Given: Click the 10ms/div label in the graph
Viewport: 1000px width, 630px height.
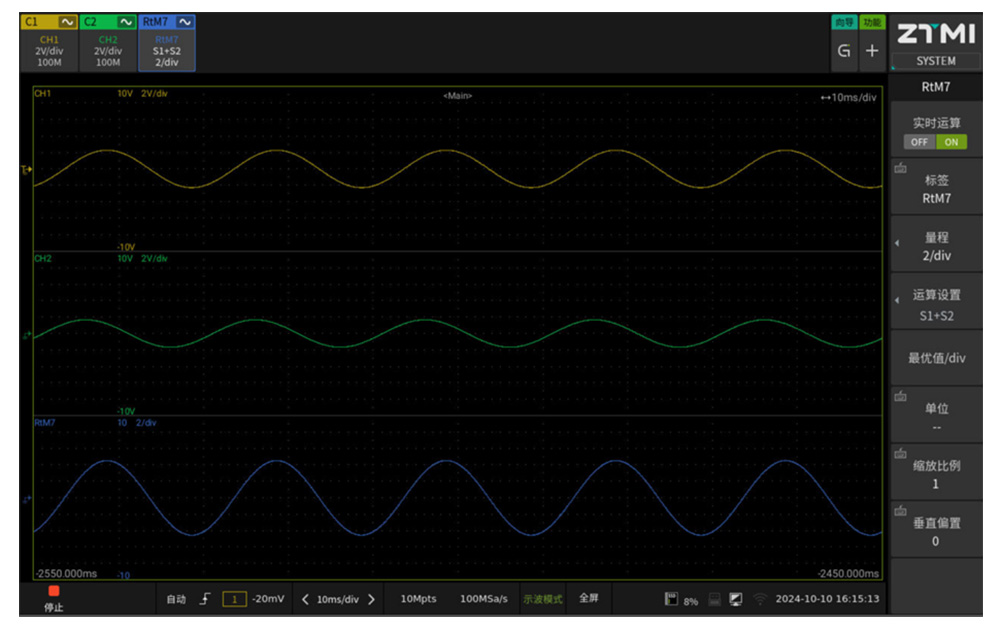Looking at the screenshot, I should (849, 98).
